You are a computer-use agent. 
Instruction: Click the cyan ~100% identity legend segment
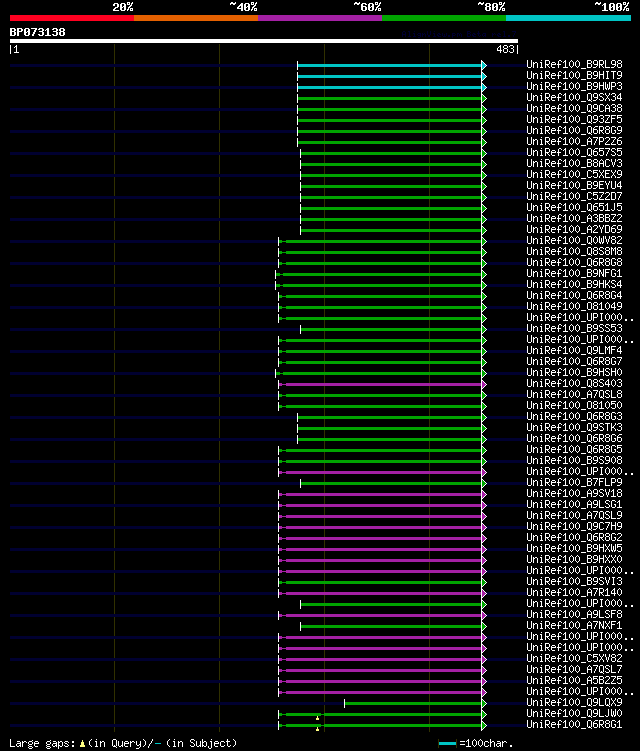pos(568,18)
